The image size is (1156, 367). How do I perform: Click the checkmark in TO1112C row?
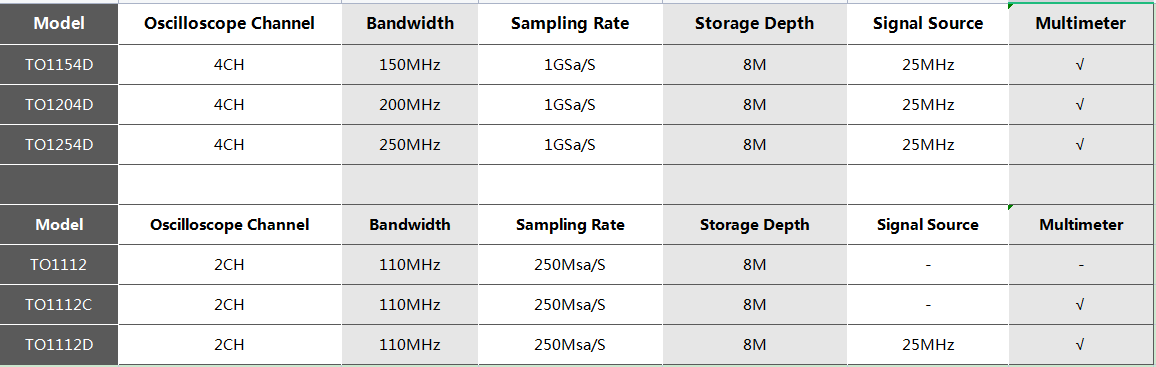coord(1082,304)
